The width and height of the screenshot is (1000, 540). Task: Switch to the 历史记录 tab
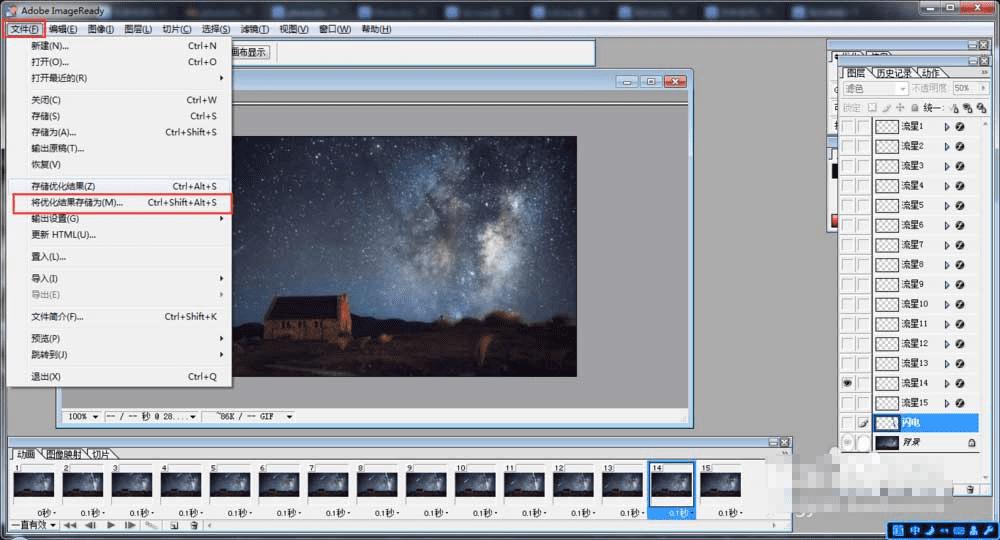pos(893,73)
